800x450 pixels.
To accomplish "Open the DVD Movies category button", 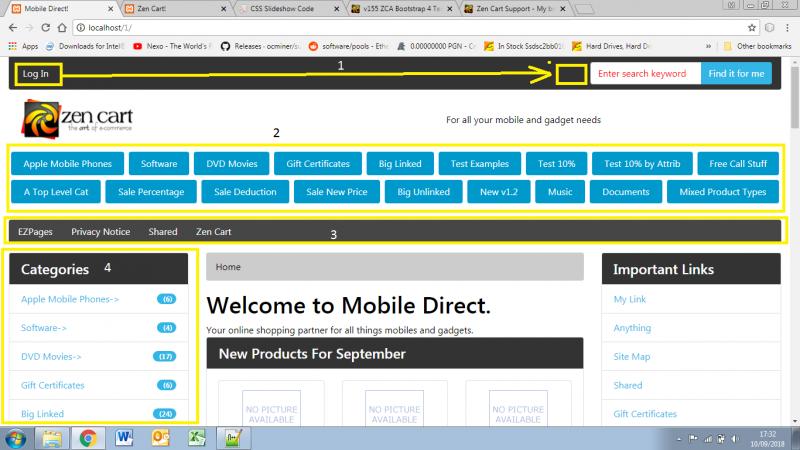I will [x=232, y=164].
